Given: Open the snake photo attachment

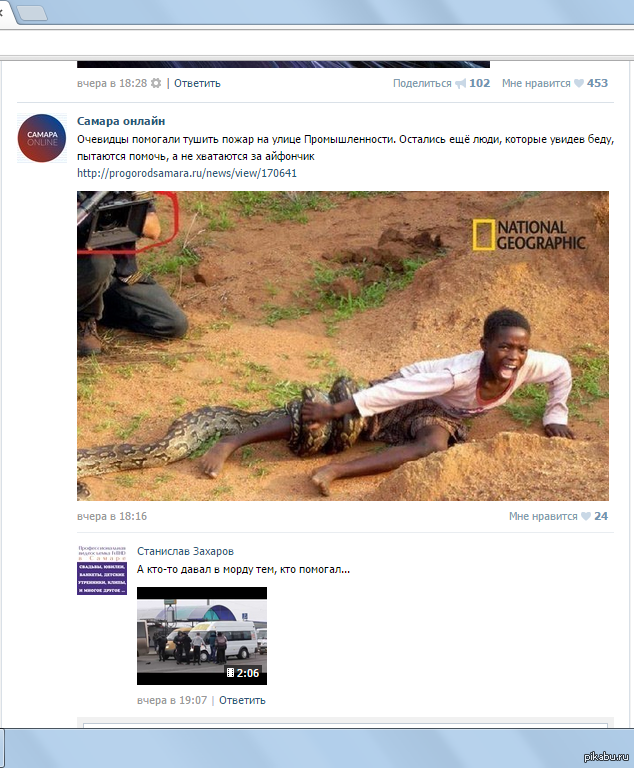Looking at the screenshot, I should coord(342,345).
